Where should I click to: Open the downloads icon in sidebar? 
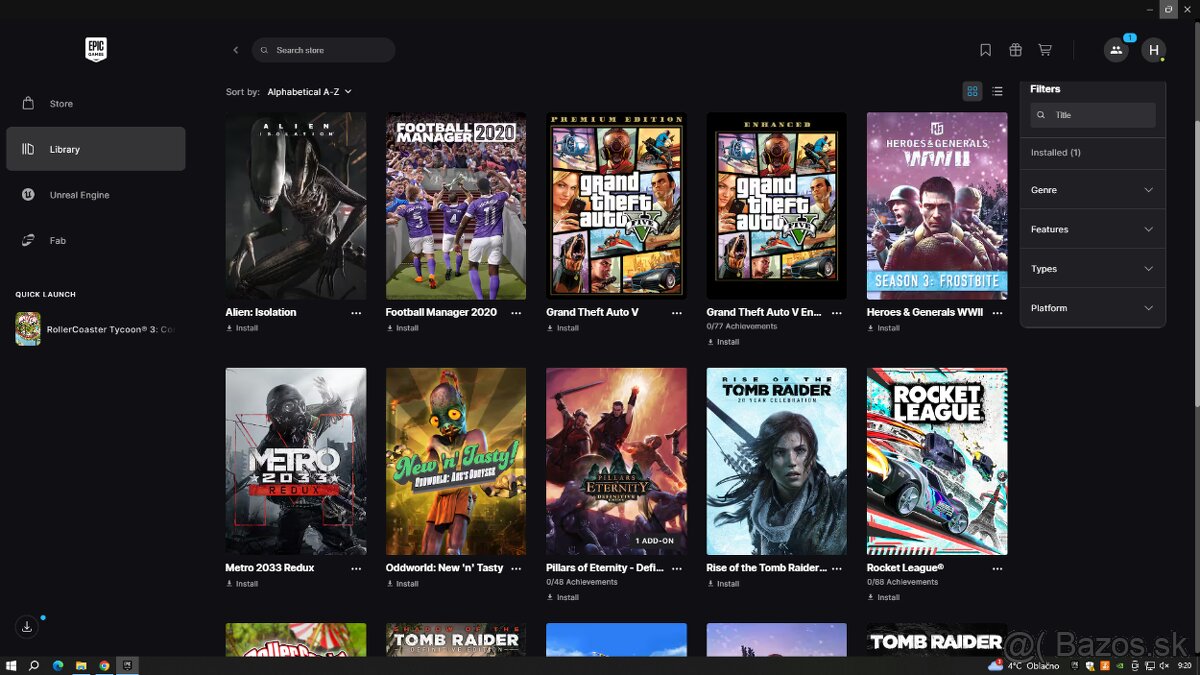[x=27, y=627]
